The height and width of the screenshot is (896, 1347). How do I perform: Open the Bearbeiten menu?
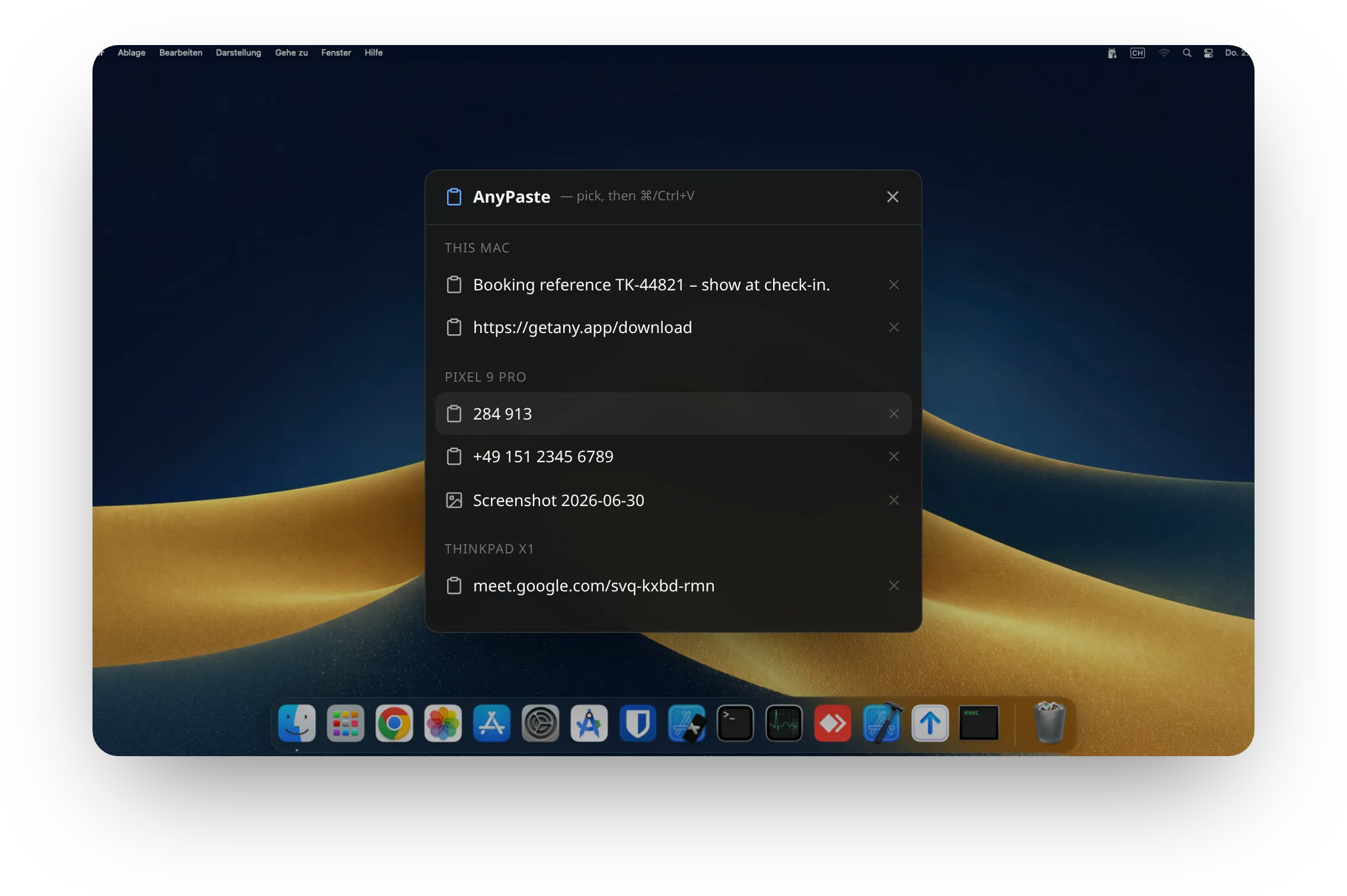pos(181,53)
